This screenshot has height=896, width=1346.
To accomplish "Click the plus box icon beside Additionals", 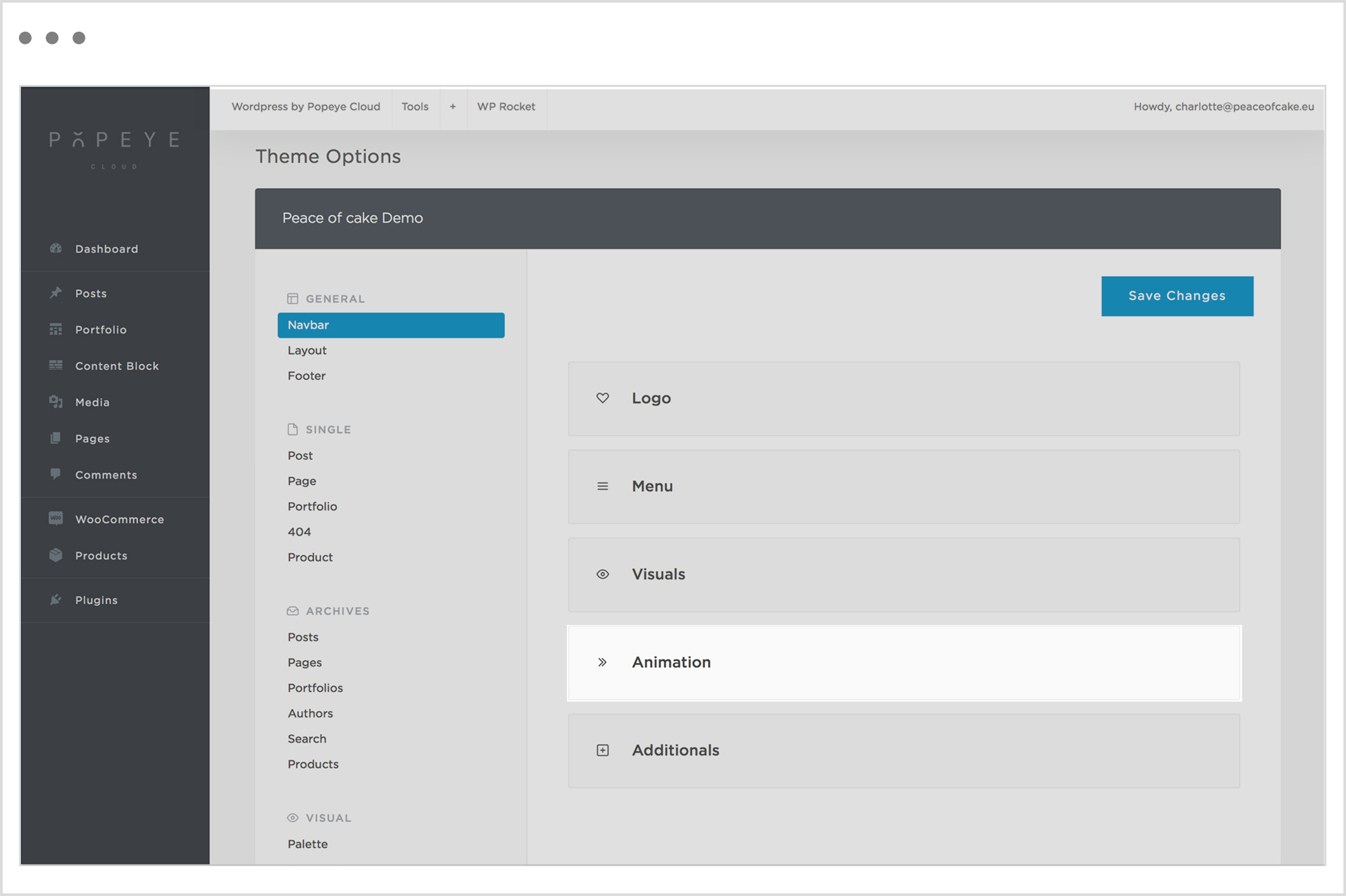I will [602, 750].
